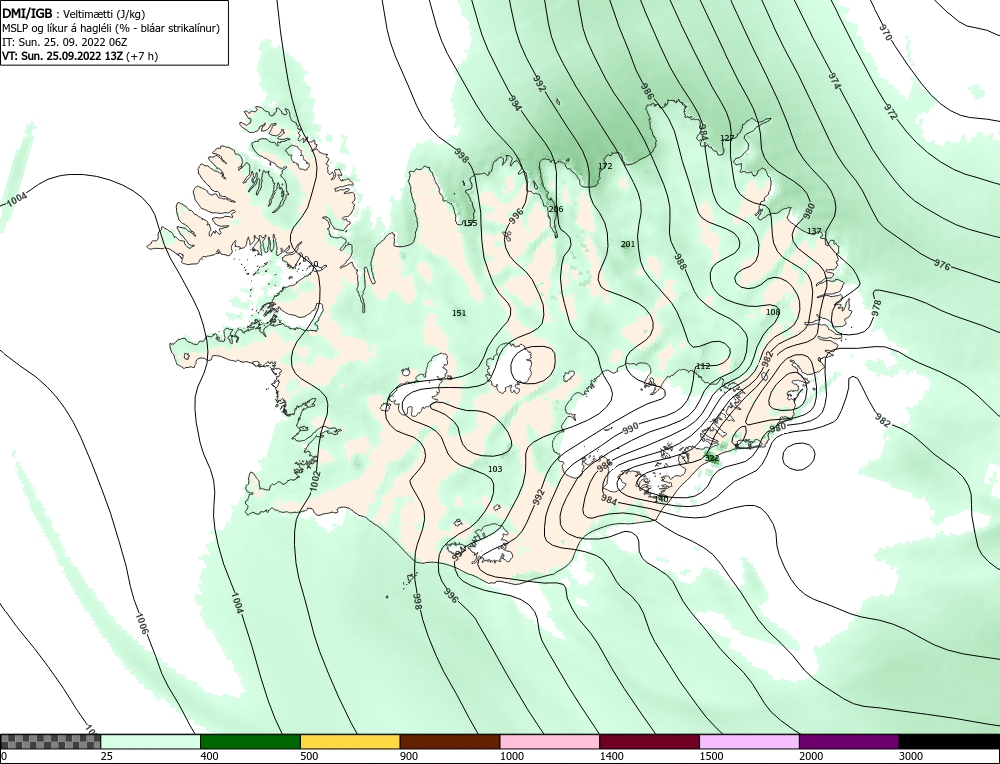The image size is (1000, 764).
Task: Click the legend tick label '1500'
Action: click(711, 756)
